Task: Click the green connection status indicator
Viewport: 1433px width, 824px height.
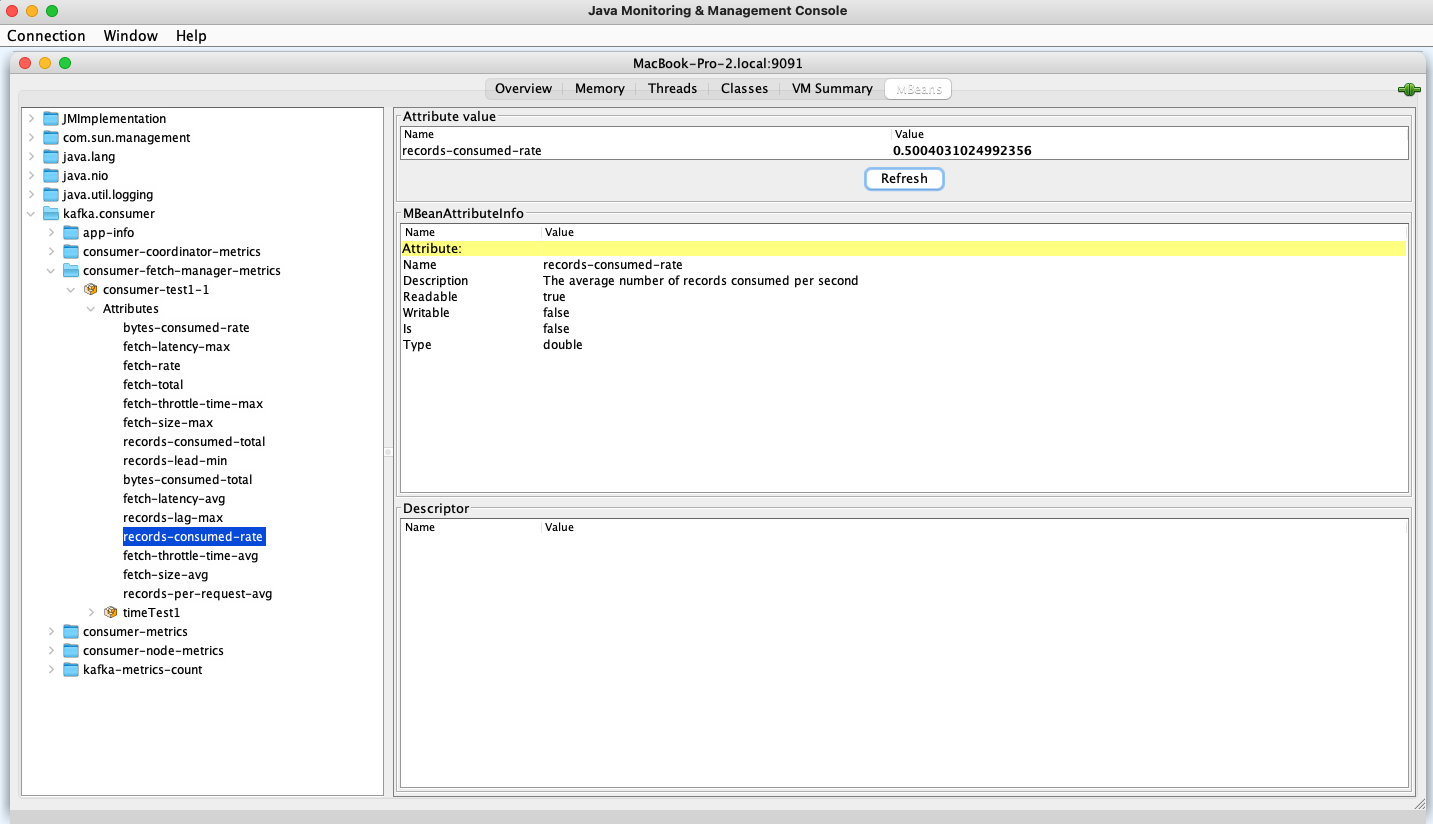Action: point(1409,89)
